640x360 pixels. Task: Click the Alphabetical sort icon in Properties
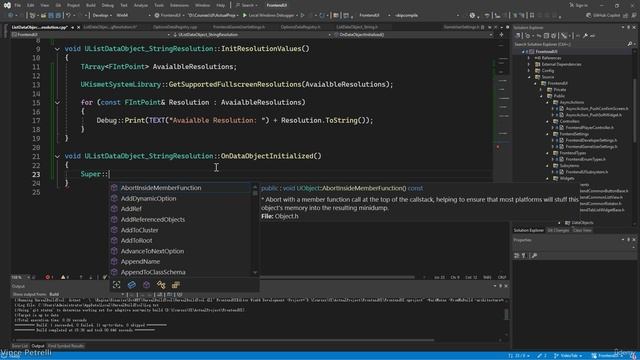524,256
